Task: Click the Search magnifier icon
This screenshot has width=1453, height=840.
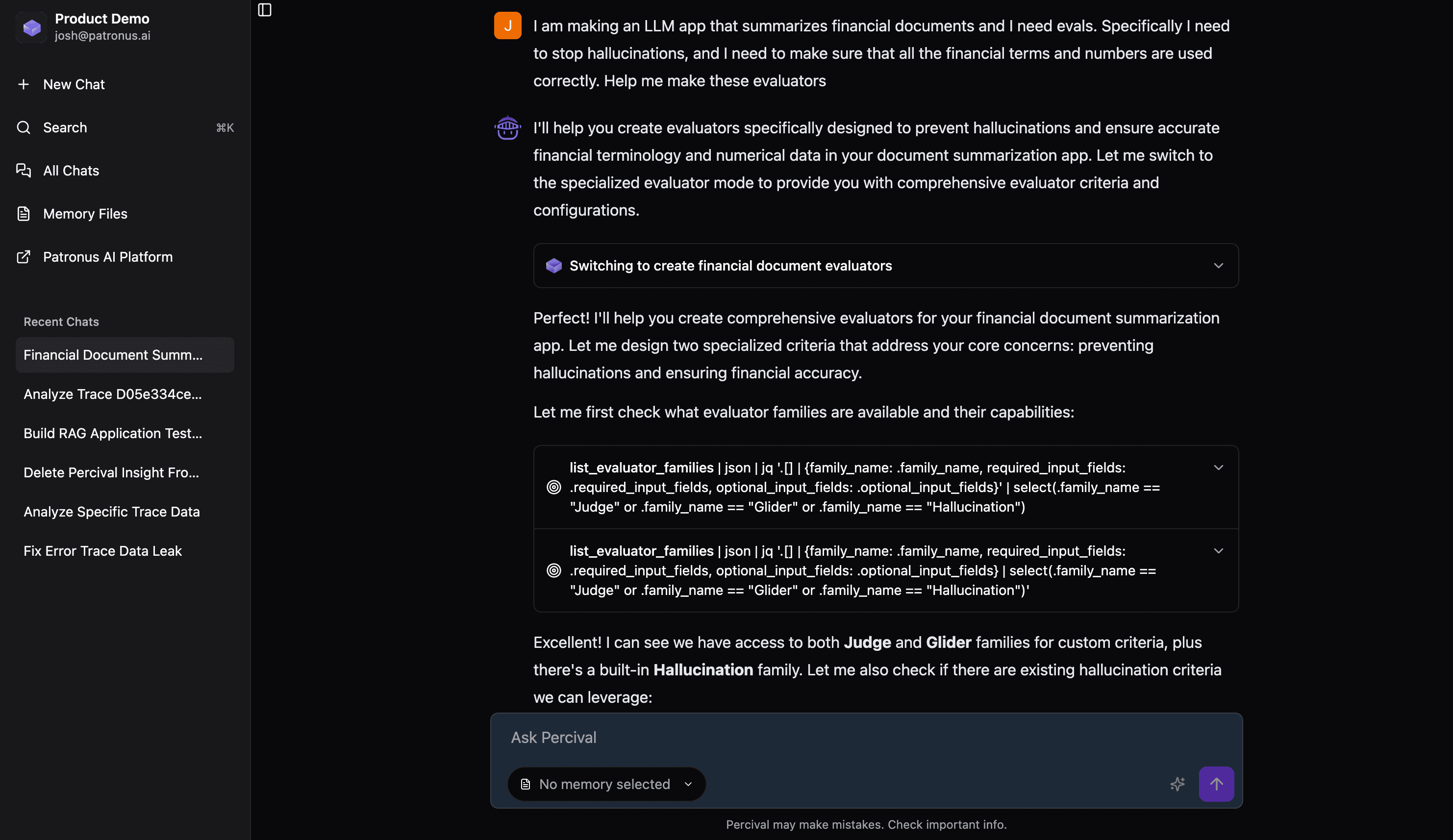Action: (24, 127)
